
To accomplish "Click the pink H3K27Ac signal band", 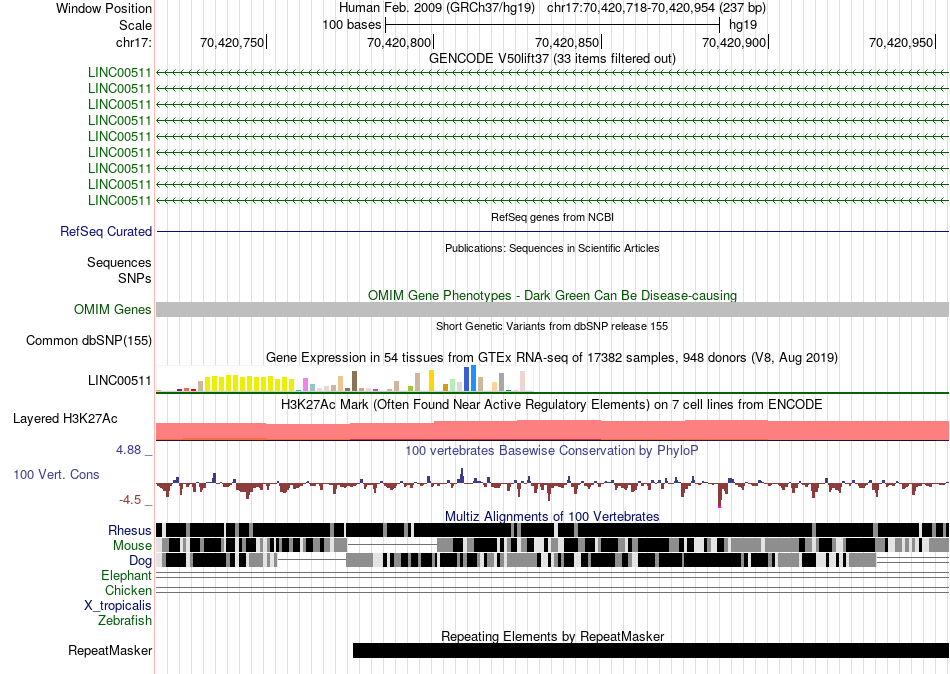I will tap(552, 430).
